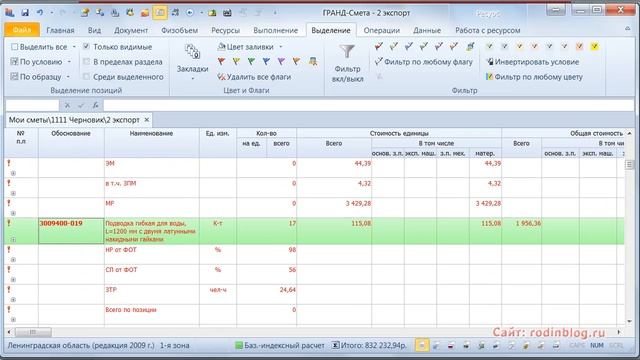
Task: Toggle the По образцу selection option
Action: 36,77
